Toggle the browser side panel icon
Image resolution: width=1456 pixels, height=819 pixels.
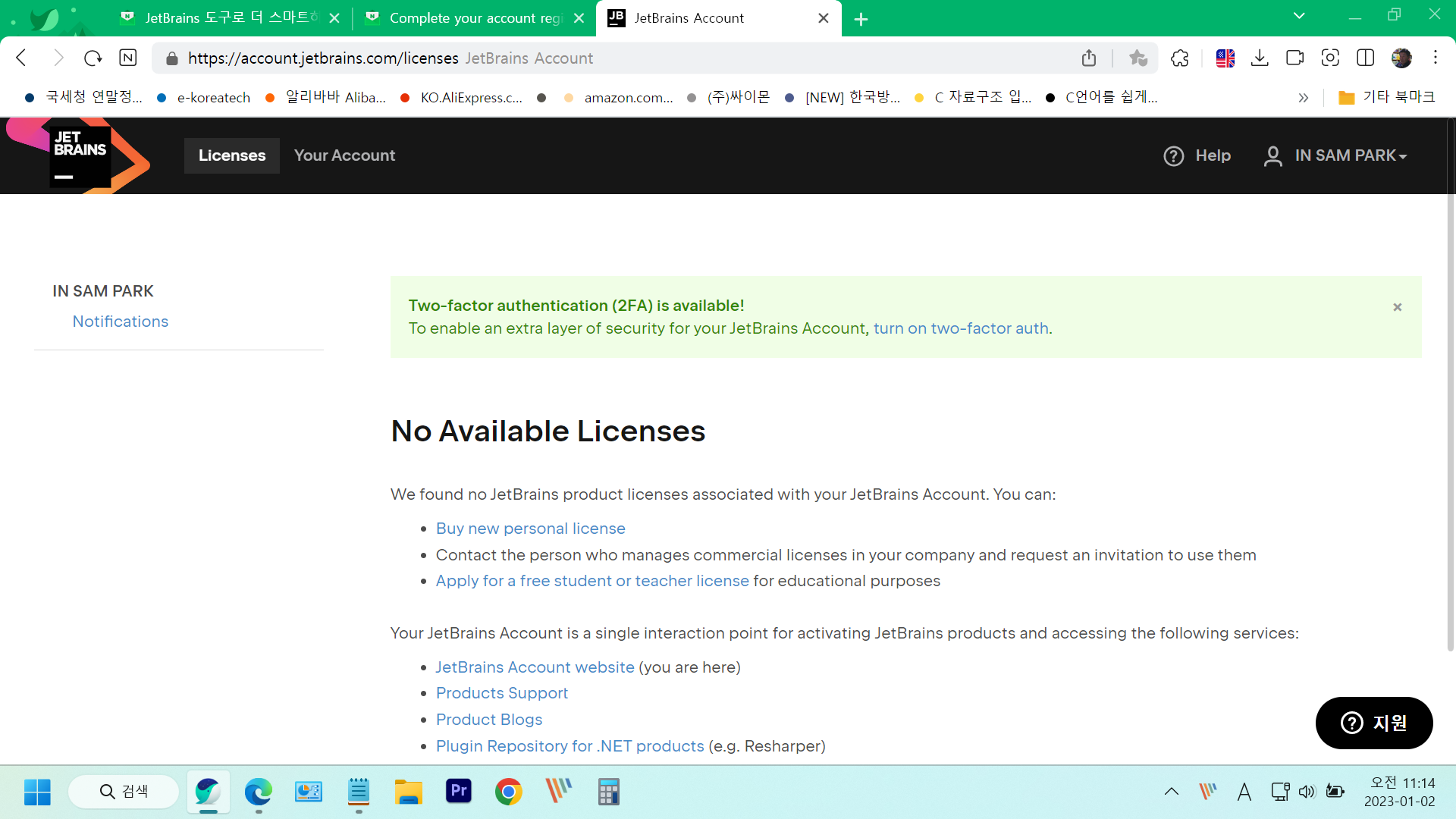[x=1365, y=58]
